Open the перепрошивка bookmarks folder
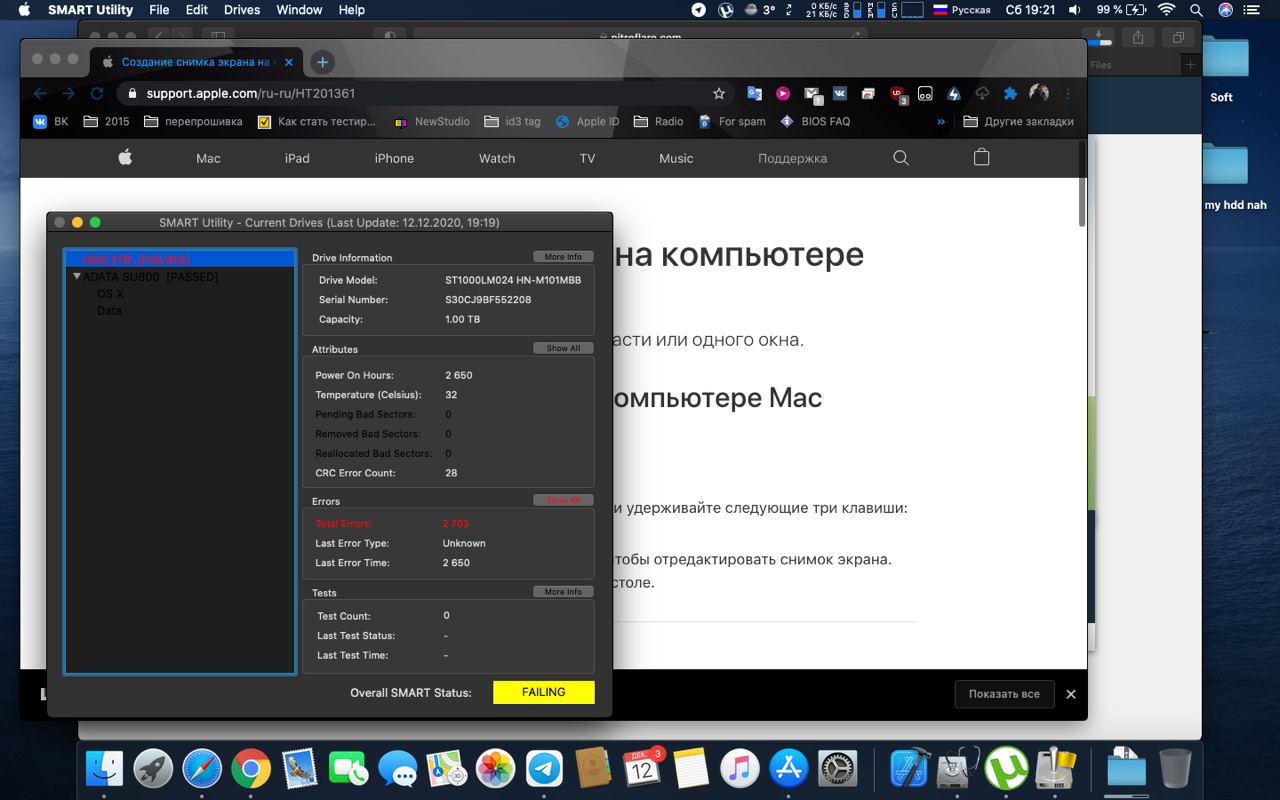The height and width of the screenshot is (800, 1280). coord(193,121)
